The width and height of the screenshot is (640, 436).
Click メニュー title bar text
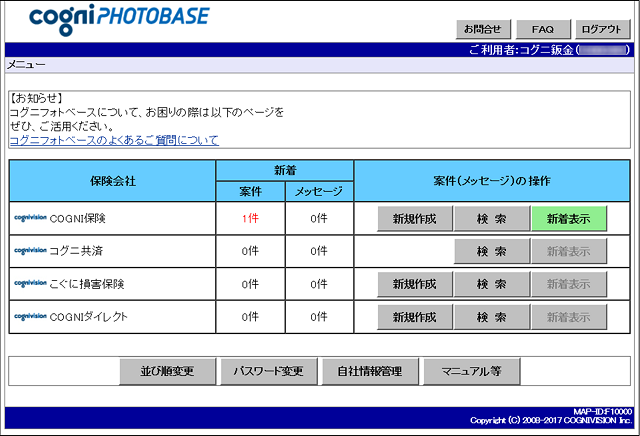tap(26, 65)
